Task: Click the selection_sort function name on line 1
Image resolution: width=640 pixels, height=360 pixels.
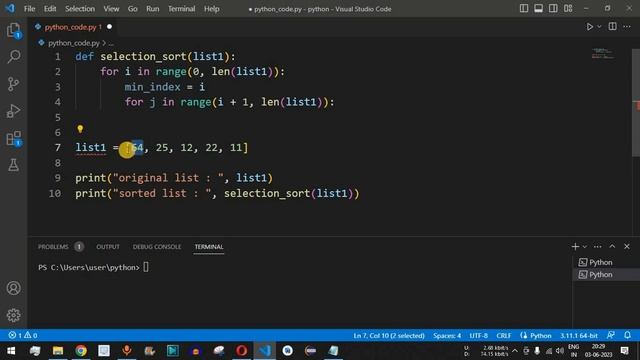Action: click(143, 56)
